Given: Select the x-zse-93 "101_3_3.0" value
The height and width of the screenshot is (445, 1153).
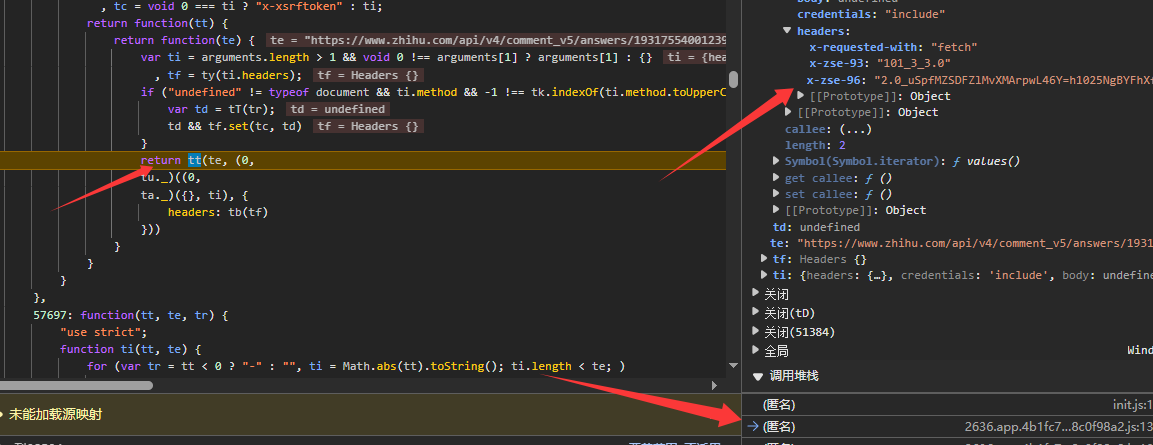Looking at the screenshot, I should click(912, 63).
